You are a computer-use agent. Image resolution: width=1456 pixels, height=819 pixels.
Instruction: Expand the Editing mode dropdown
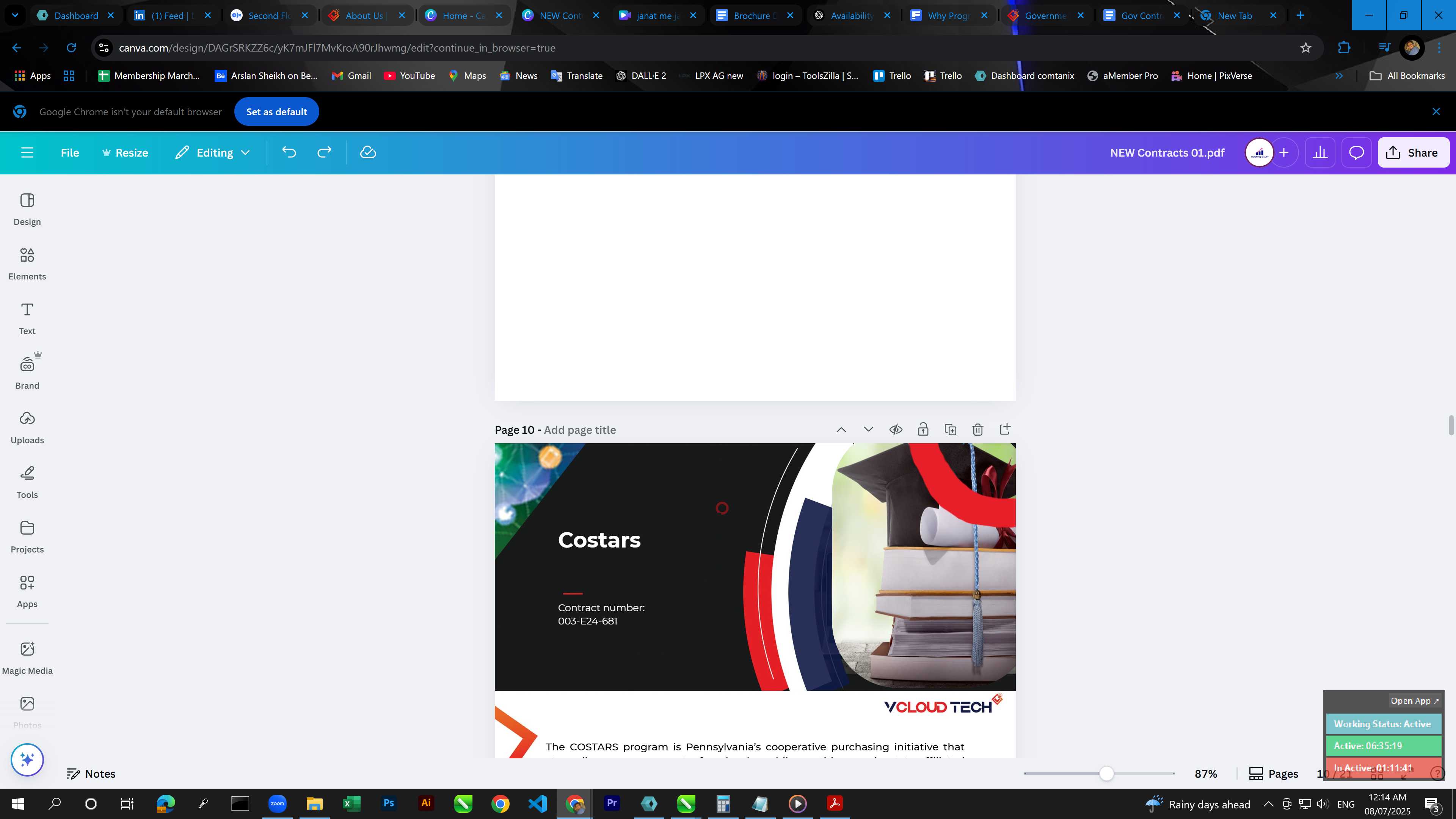[x=212, y=152]
